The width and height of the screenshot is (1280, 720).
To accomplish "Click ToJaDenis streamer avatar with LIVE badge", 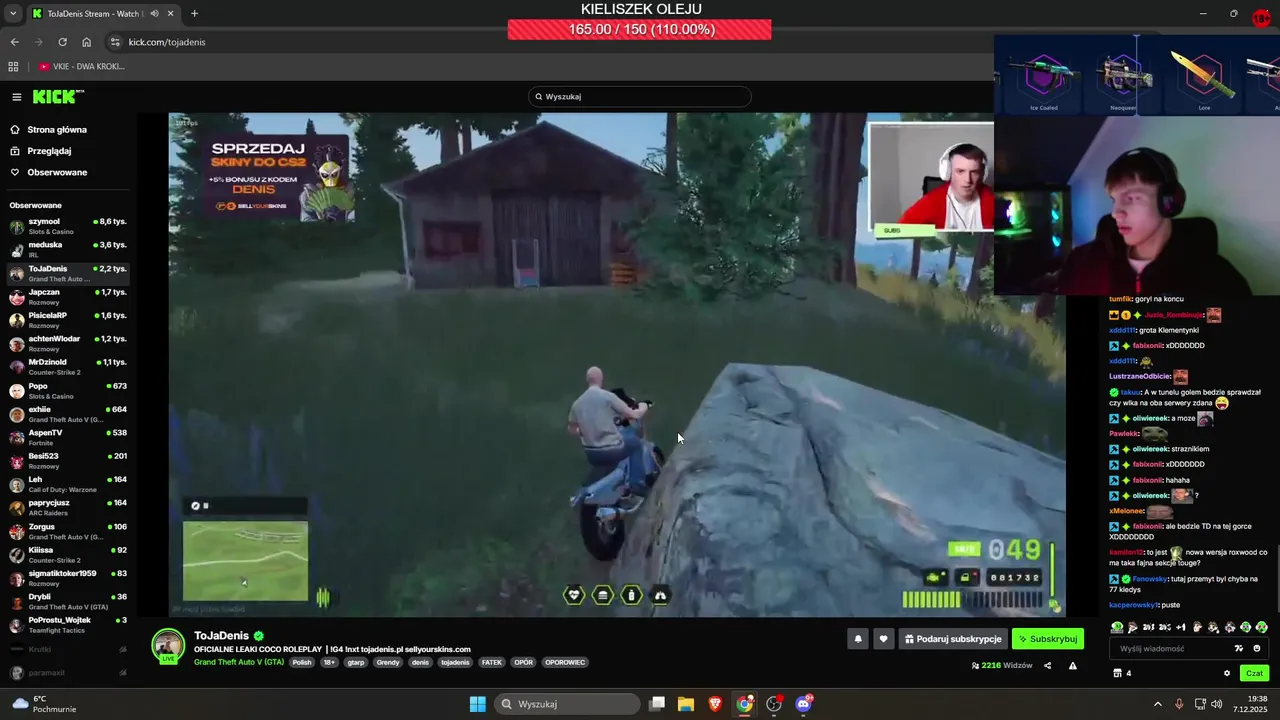I will [x=168, y=646].
